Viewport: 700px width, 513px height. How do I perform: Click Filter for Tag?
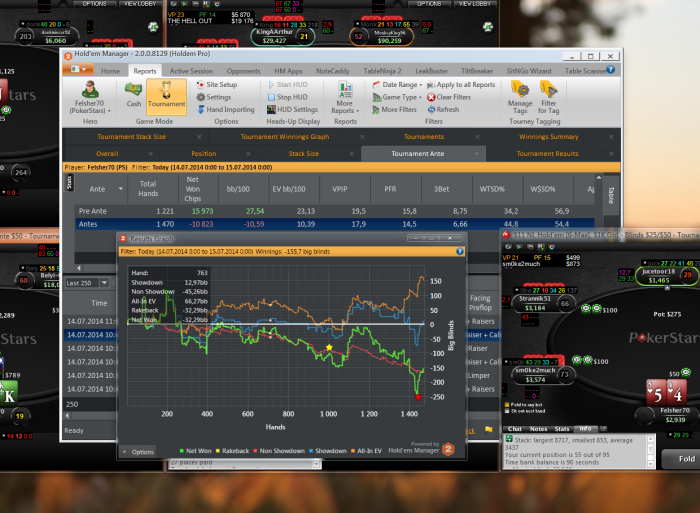(x=548, y=97)
